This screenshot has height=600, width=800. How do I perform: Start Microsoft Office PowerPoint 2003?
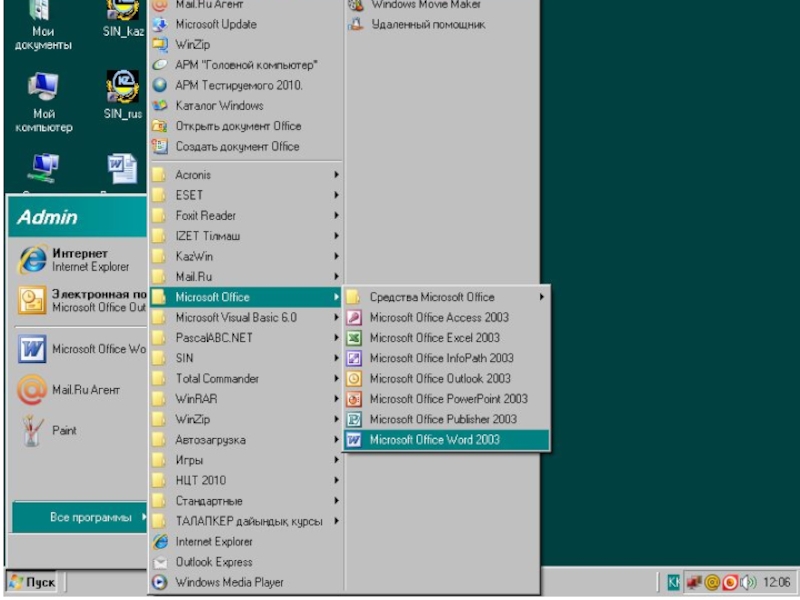coord(446,399)
